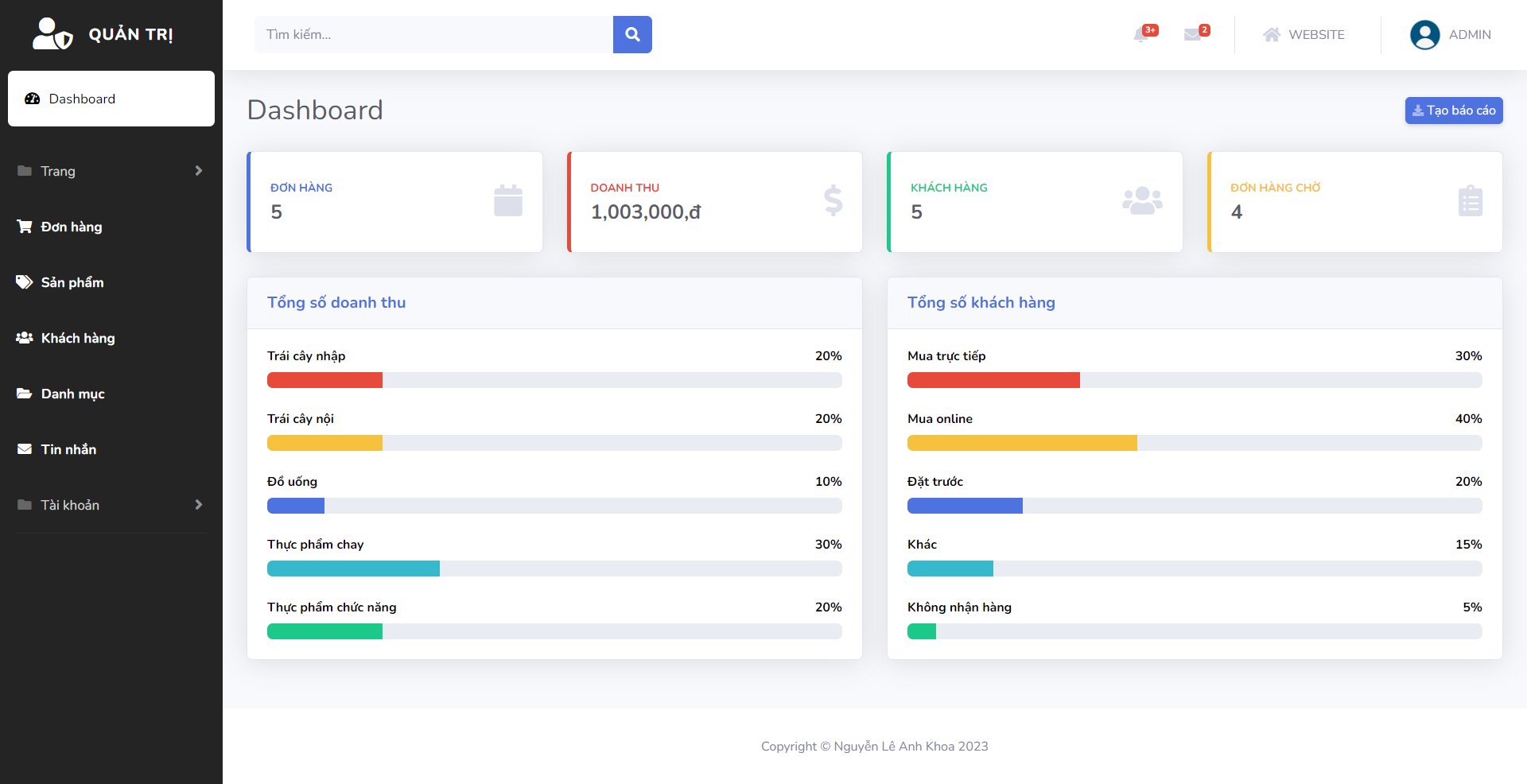Select Danh mục in the sidebar

pyautogui.click(x=111, y=394)
